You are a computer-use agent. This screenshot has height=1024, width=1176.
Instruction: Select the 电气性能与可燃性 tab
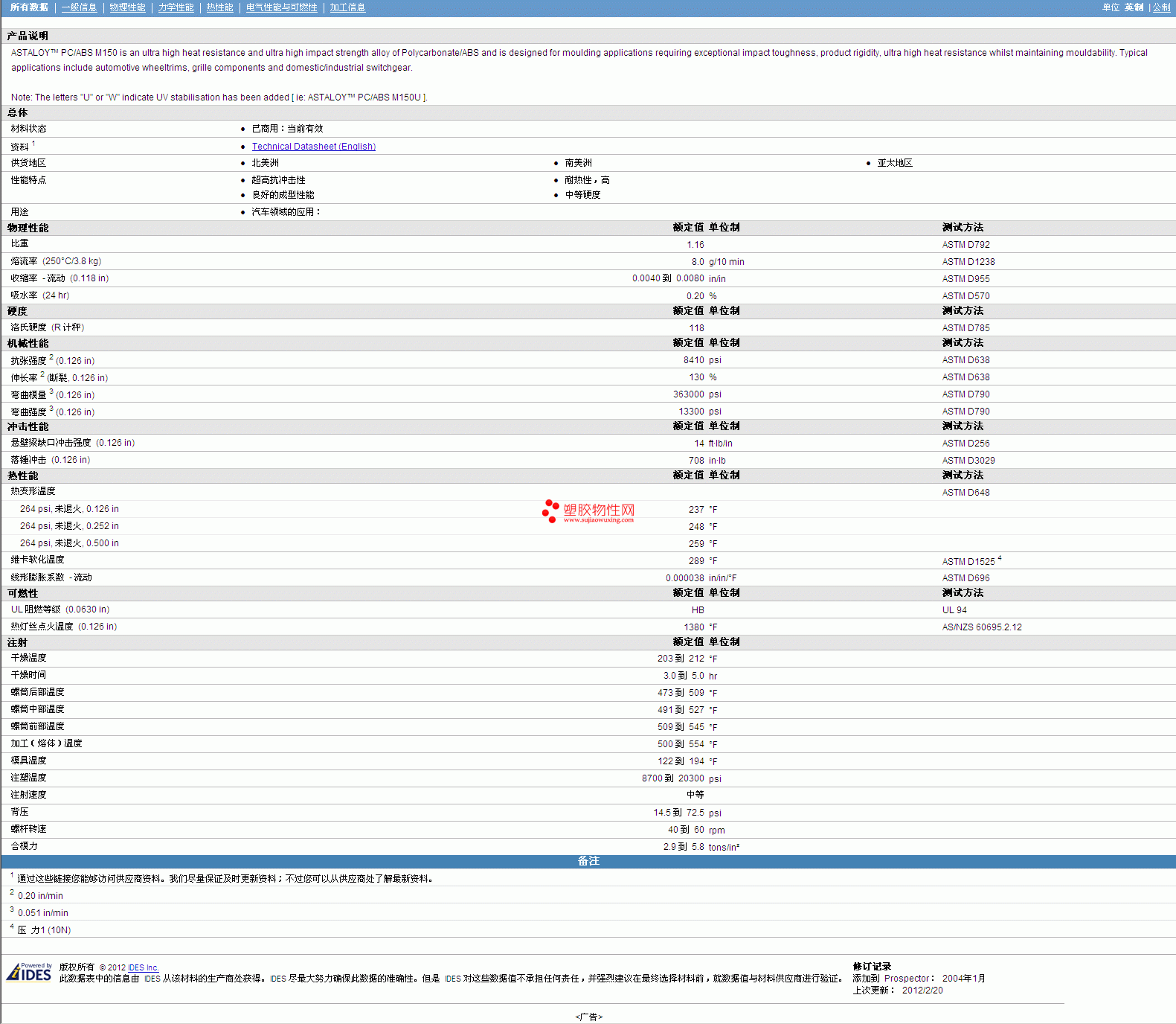(281, 7)
